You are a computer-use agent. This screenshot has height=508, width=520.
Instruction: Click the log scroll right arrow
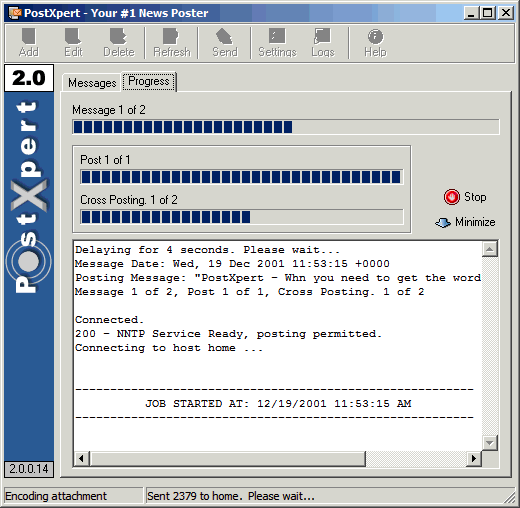[x=474, y=459]
